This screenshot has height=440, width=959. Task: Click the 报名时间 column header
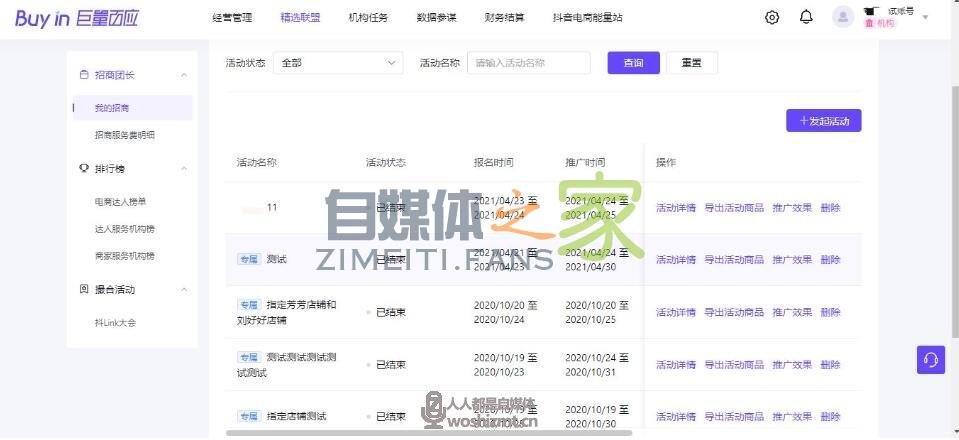[494, 163]
